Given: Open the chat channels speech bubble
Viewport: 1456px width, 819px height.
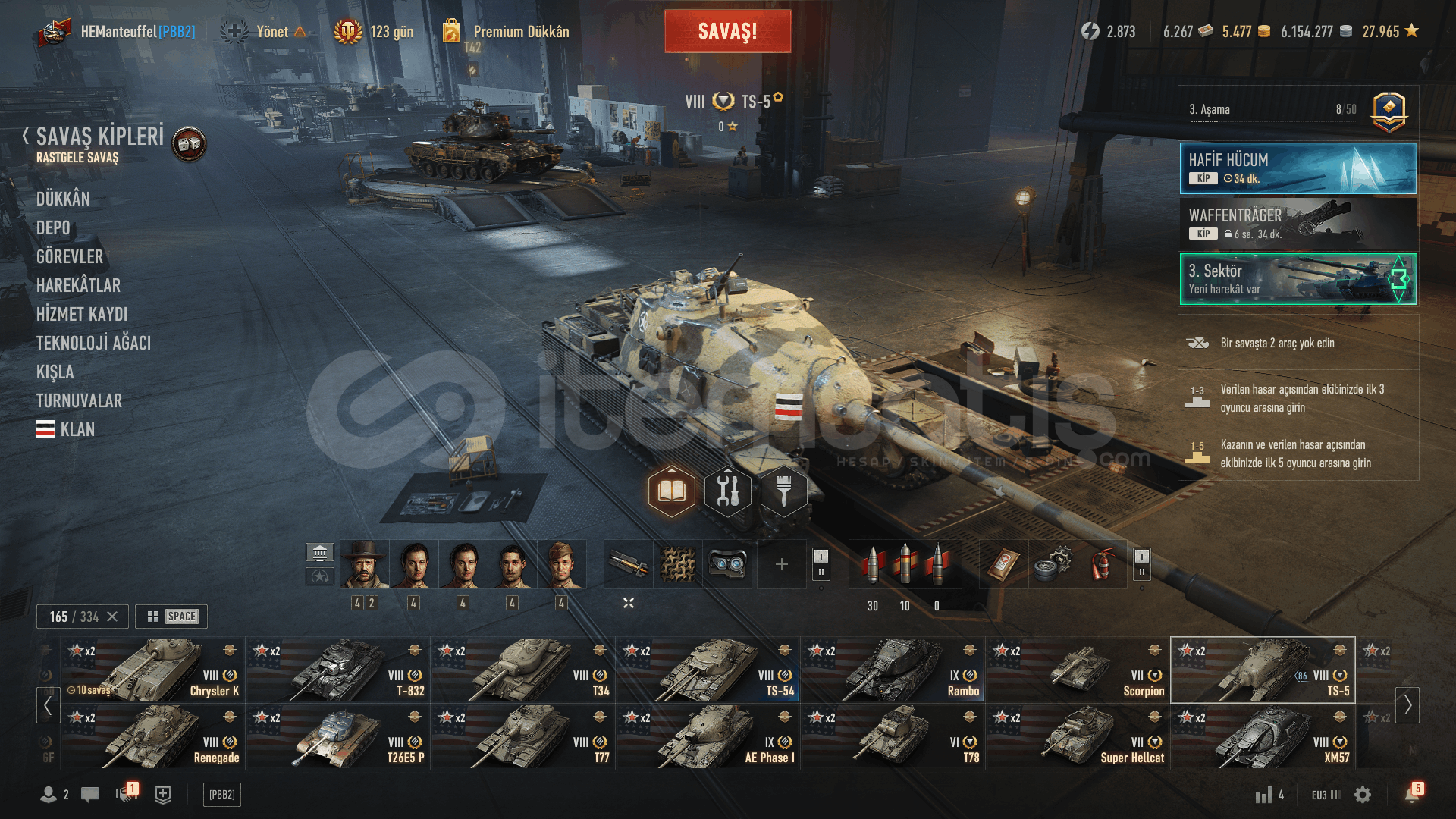Looking at the screenshot, I should click(90, 795).
